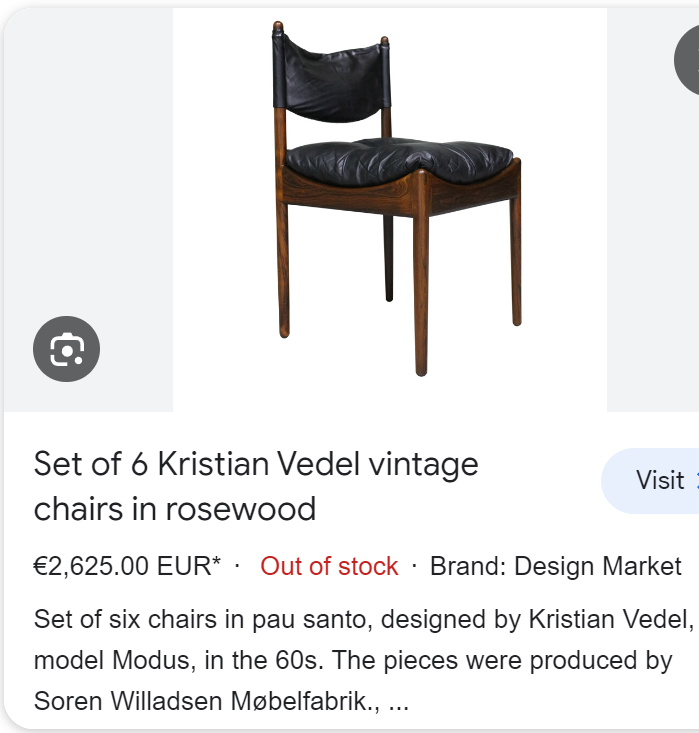This screenshot has width=699, height=733.
Task: Open Google Lens search on the image
Action: pos(66,349)
